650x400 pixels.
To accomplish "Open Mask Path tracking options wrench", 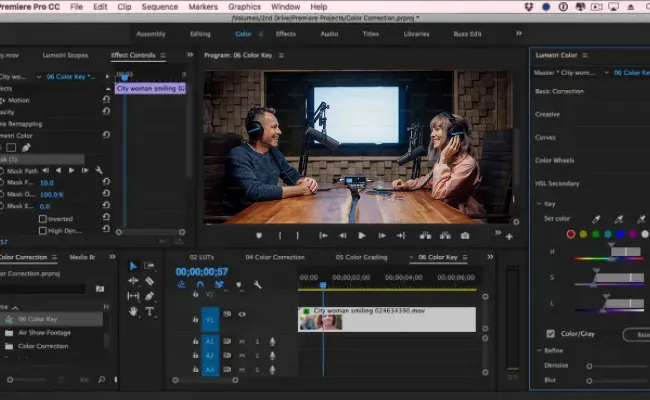I will [x=99, y=170].
